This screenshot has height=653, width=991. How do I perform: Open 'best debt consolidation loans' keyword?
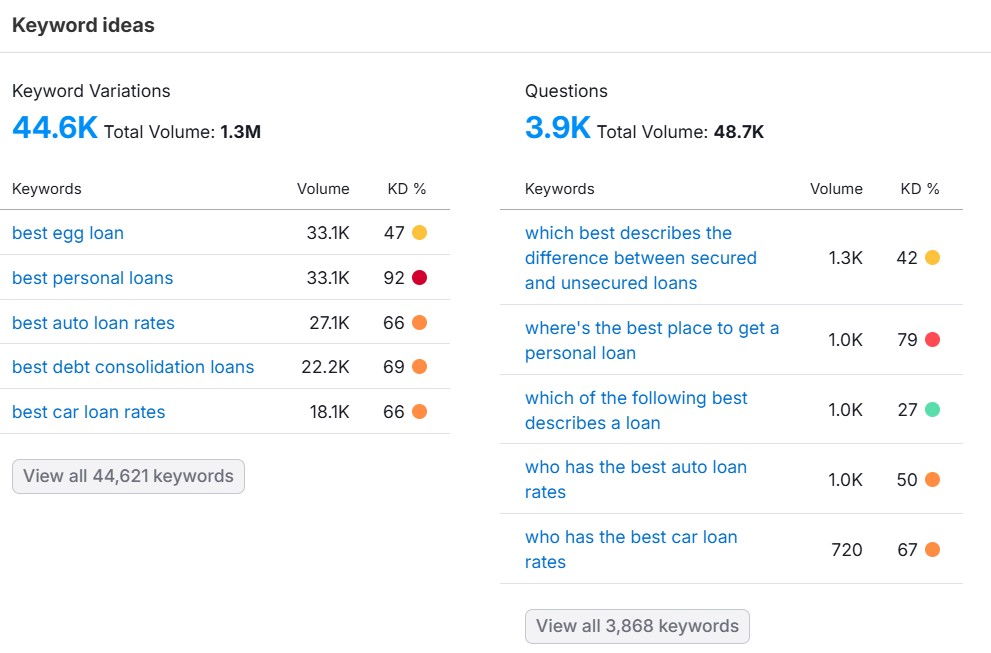pos(133,367)
